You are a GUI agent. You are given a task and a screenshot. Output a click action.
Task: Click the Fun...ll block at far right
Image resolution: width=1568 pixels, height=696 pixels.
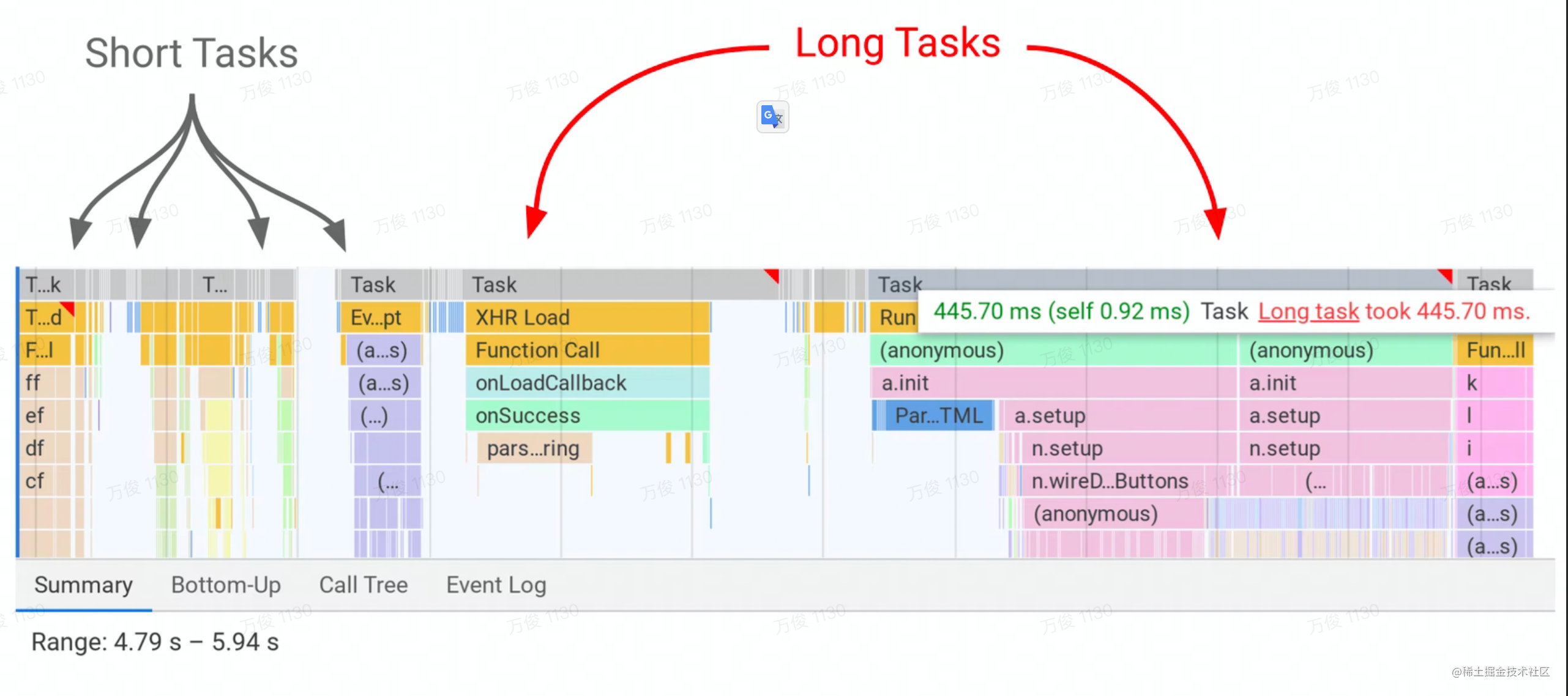click(1494, 350)
